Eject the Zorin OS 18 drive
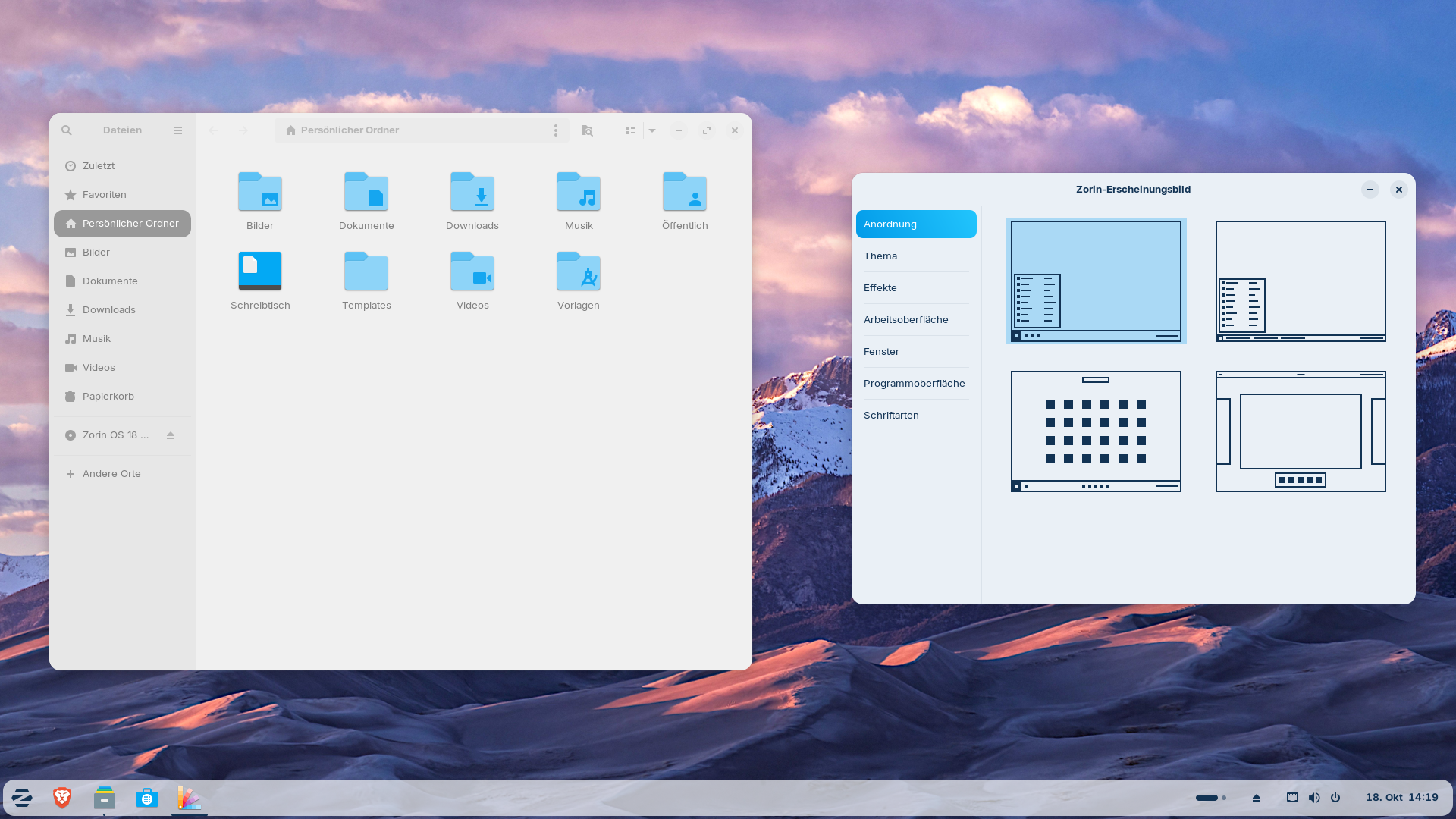This screenshot has width=1456, height=819. (171, 435)
